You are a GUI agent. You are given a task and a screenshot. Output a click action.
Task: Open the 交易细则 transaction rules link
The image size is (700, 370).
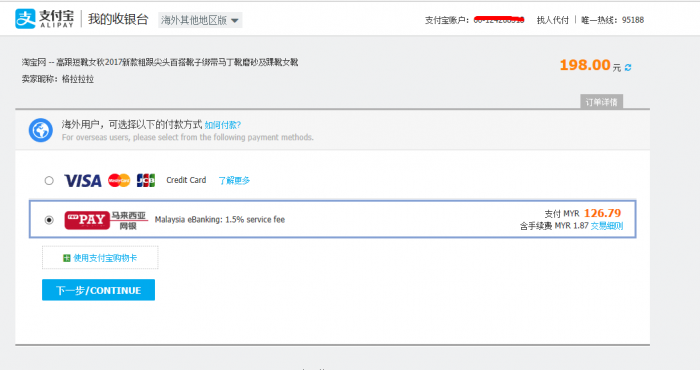point(607,226)
